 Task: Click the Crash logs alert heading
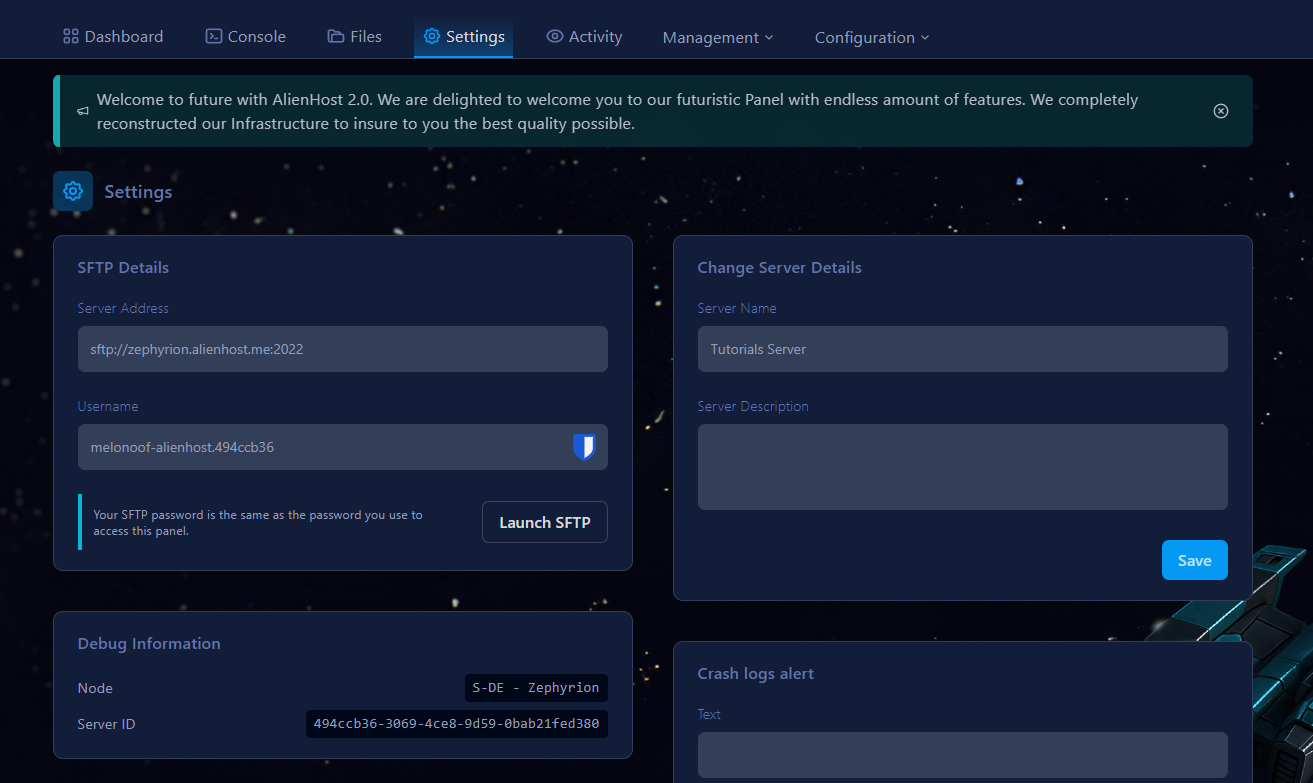coord(755,674)
